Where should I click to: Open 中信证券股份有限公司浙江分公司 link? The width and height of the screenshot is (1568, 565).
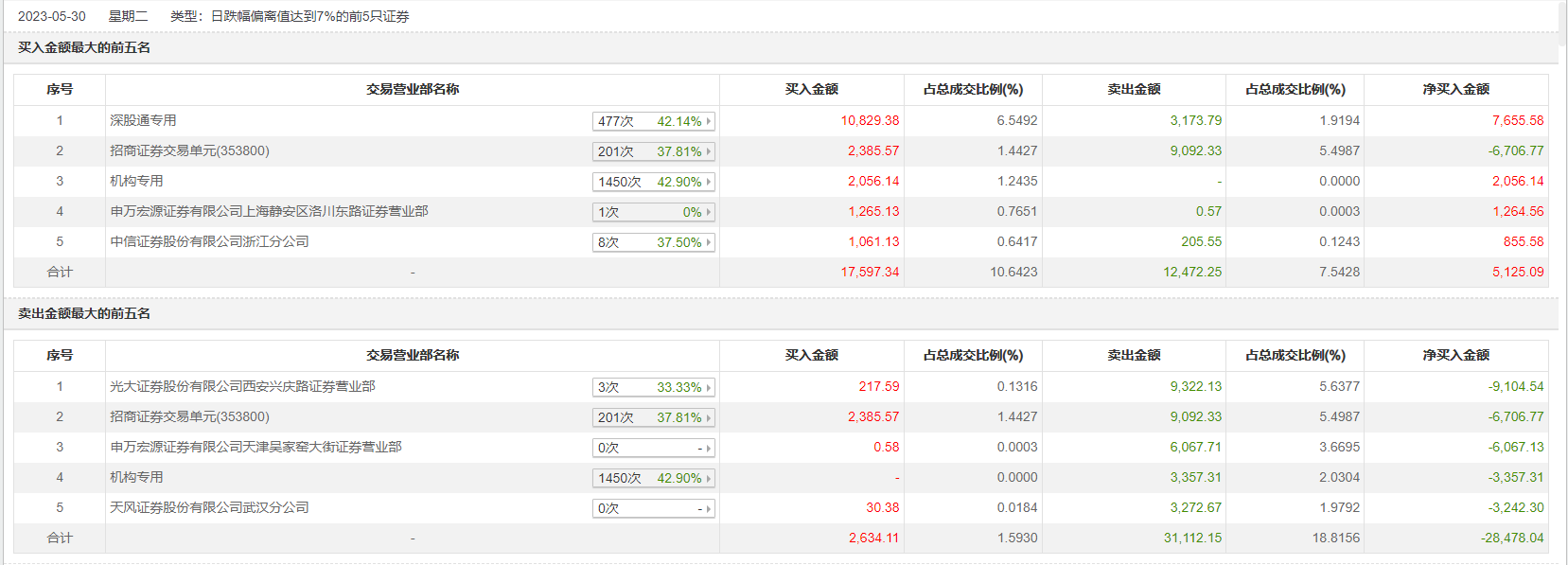pos(209,241)
